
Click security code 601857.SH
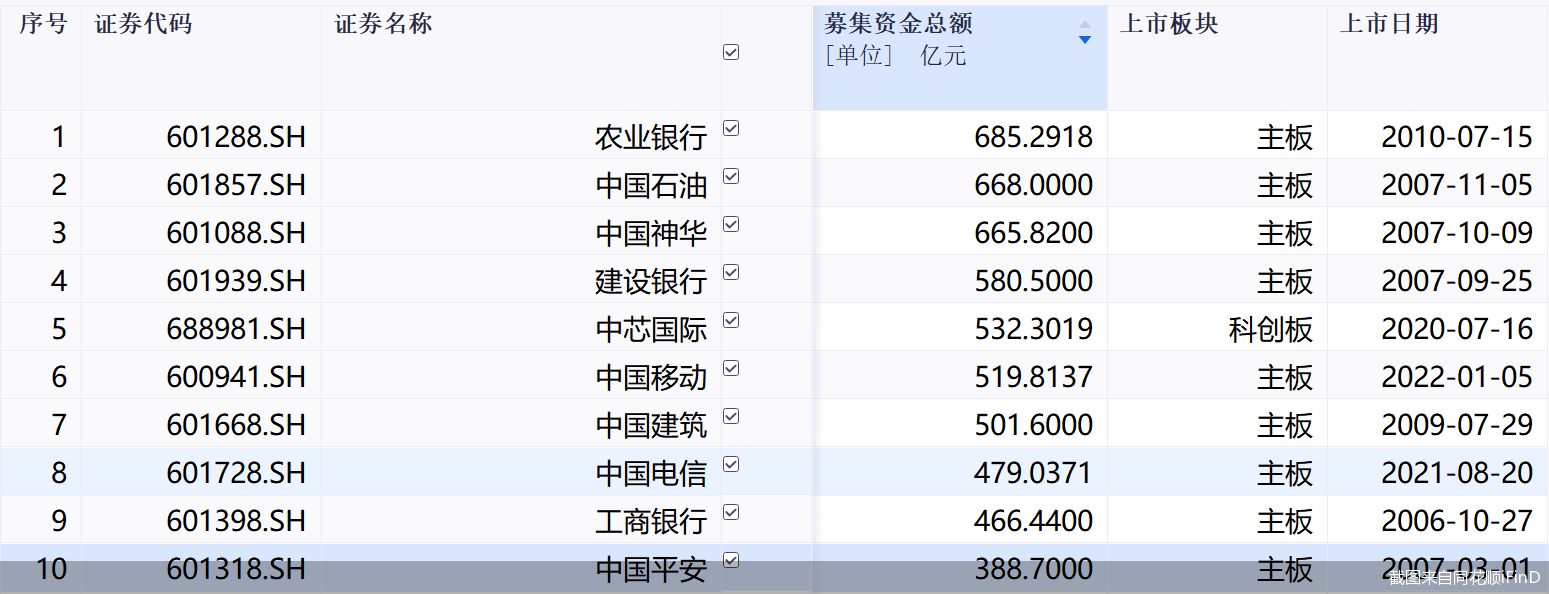coord(236,185)
